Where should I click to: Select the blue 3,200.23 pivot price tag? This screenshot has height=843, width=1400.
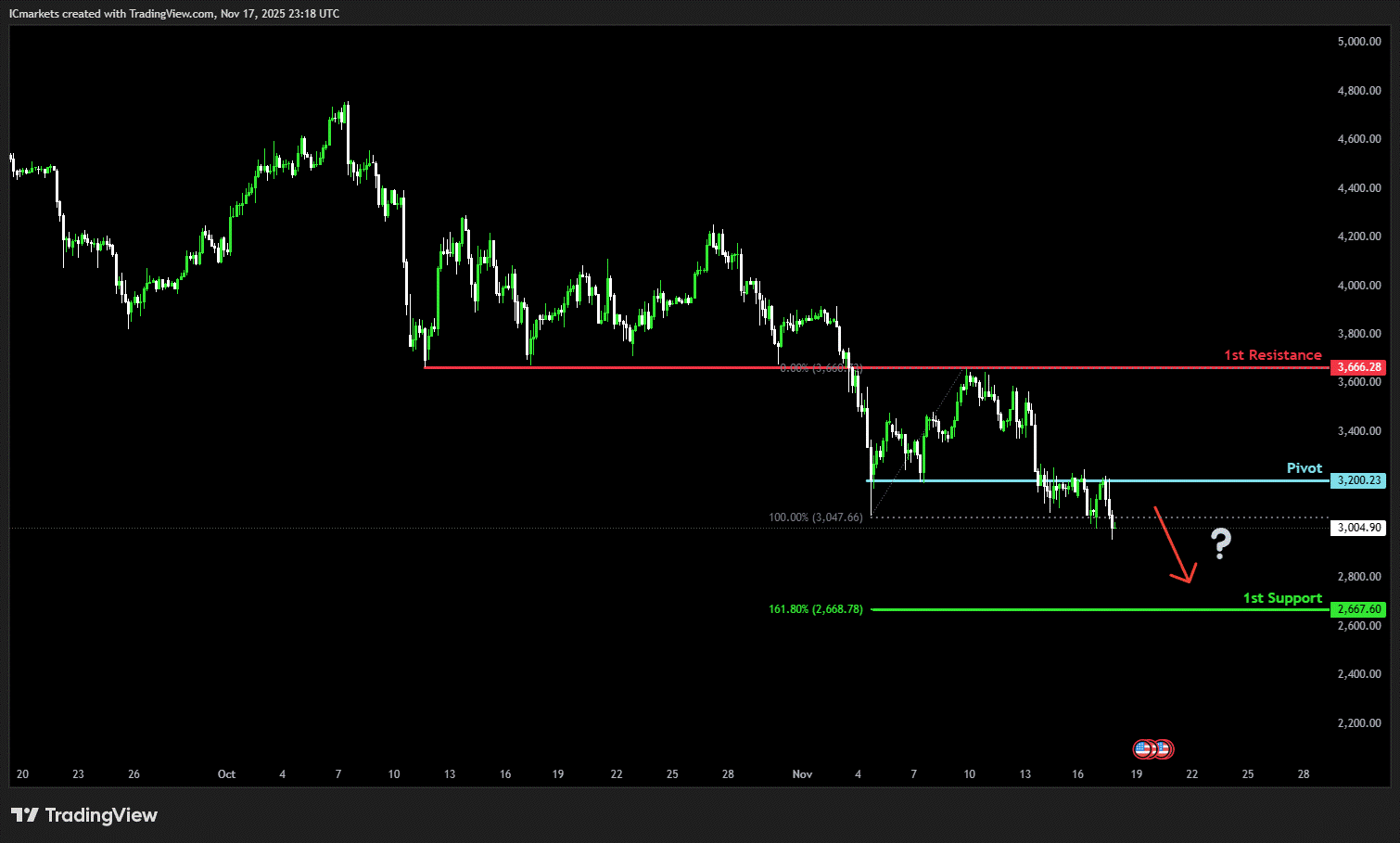(x=1358, y=480)
